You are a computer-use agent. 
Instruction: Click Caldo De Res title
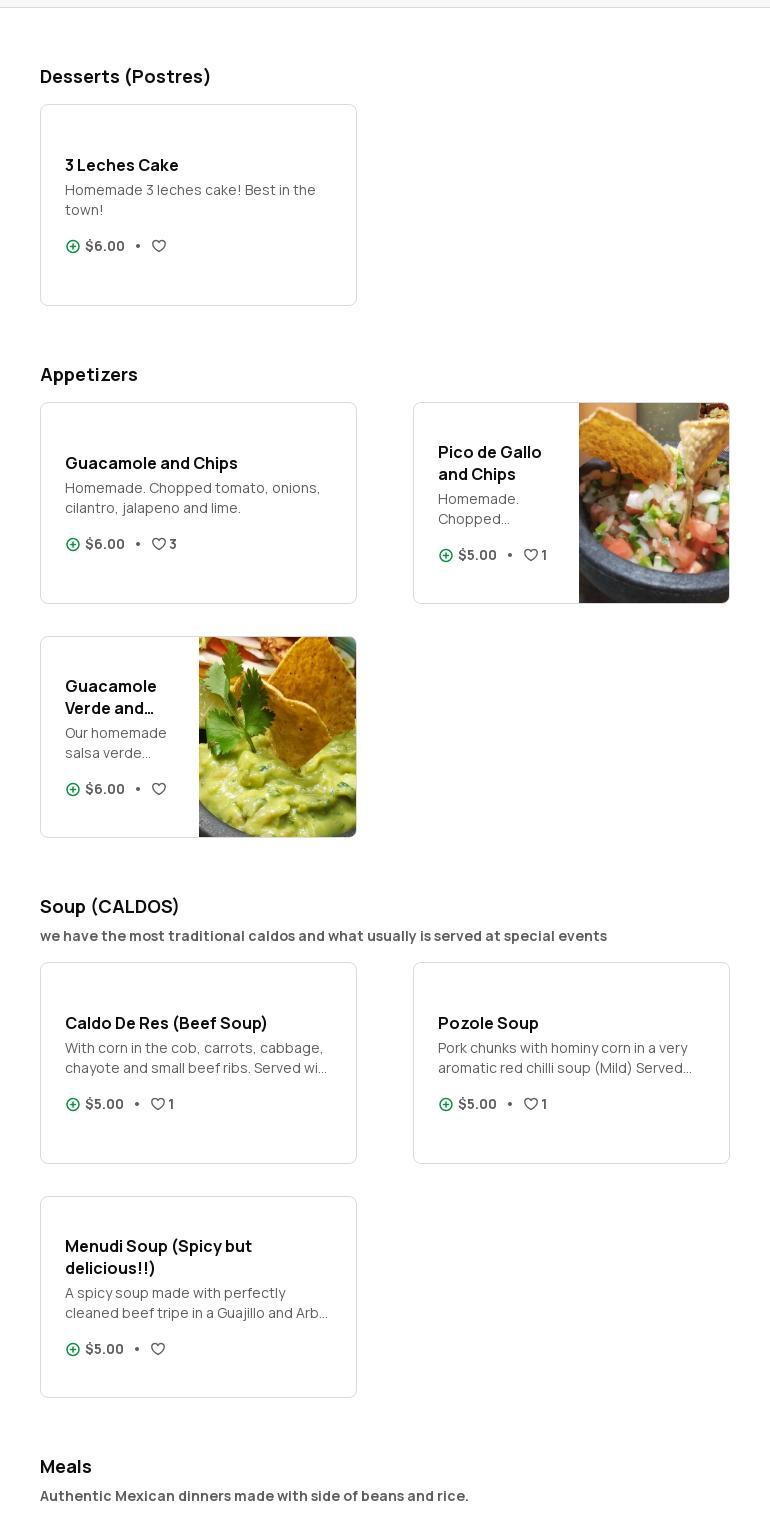coord(166,1023)
